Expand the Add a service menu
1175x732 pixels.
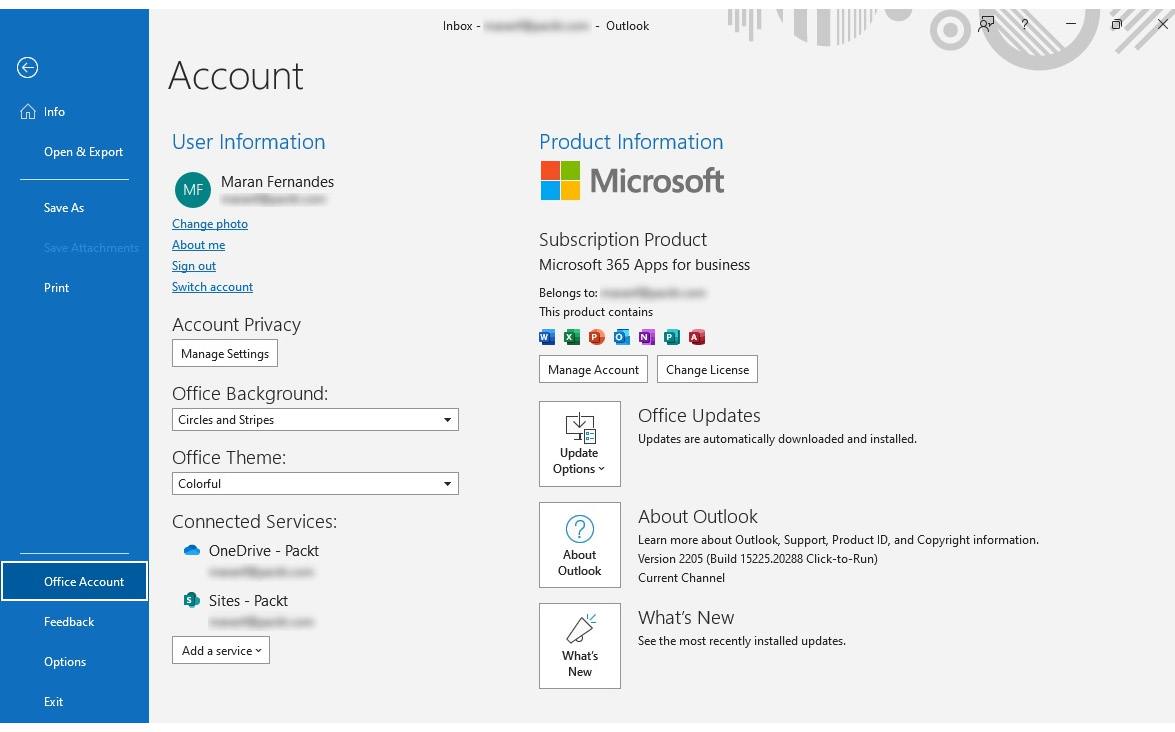coord(221,650)
